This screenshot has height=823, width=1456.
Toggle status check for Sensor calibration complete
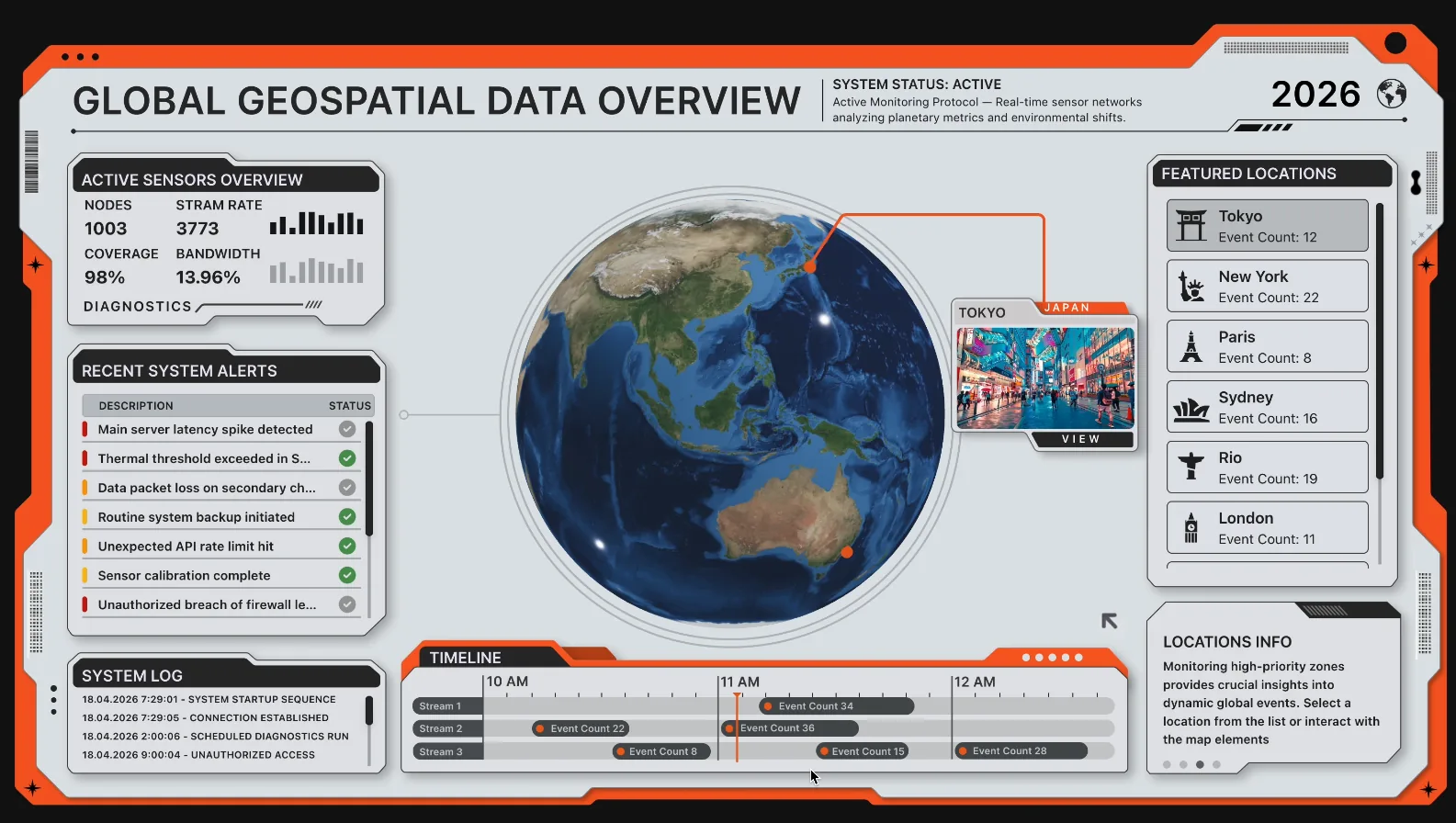347,575
